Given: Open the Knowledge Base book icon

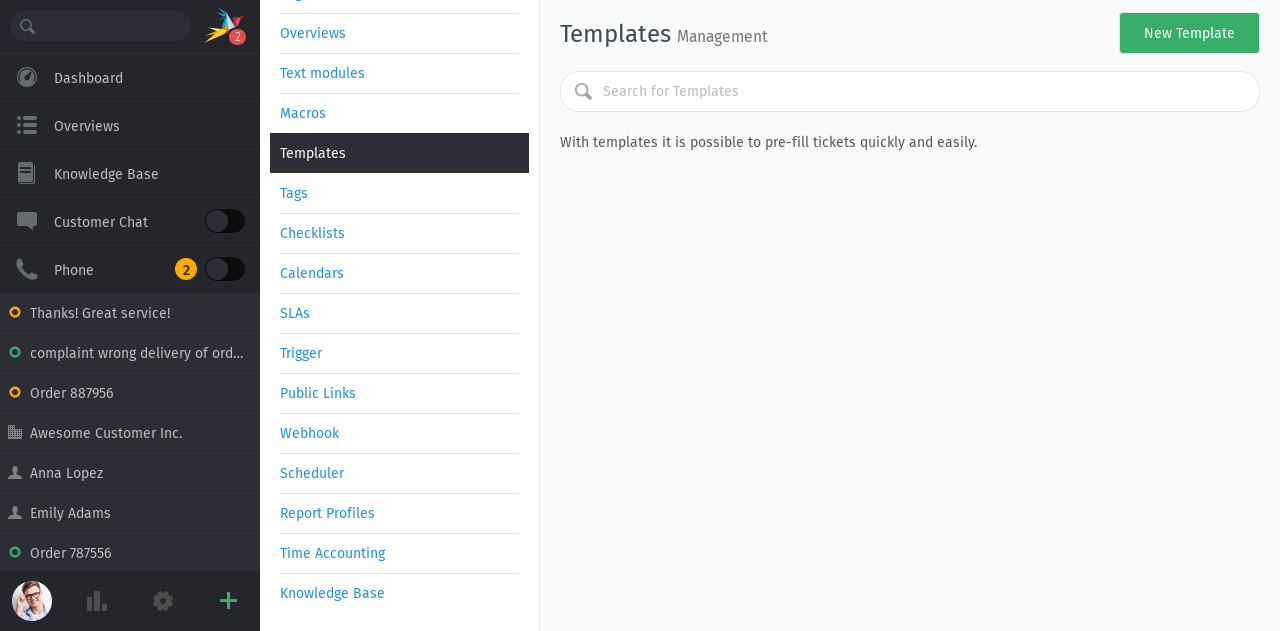Looking at the screenshot, I should click(x=27, y=173).
